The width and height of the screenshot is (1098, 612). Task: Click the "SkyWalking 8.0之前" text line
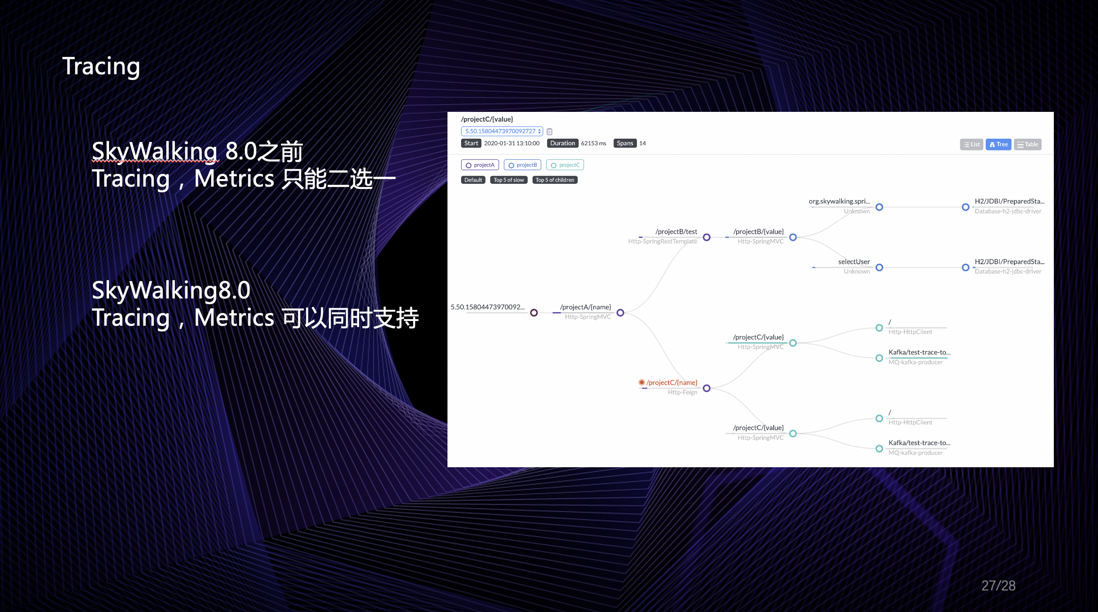(197, 151)
